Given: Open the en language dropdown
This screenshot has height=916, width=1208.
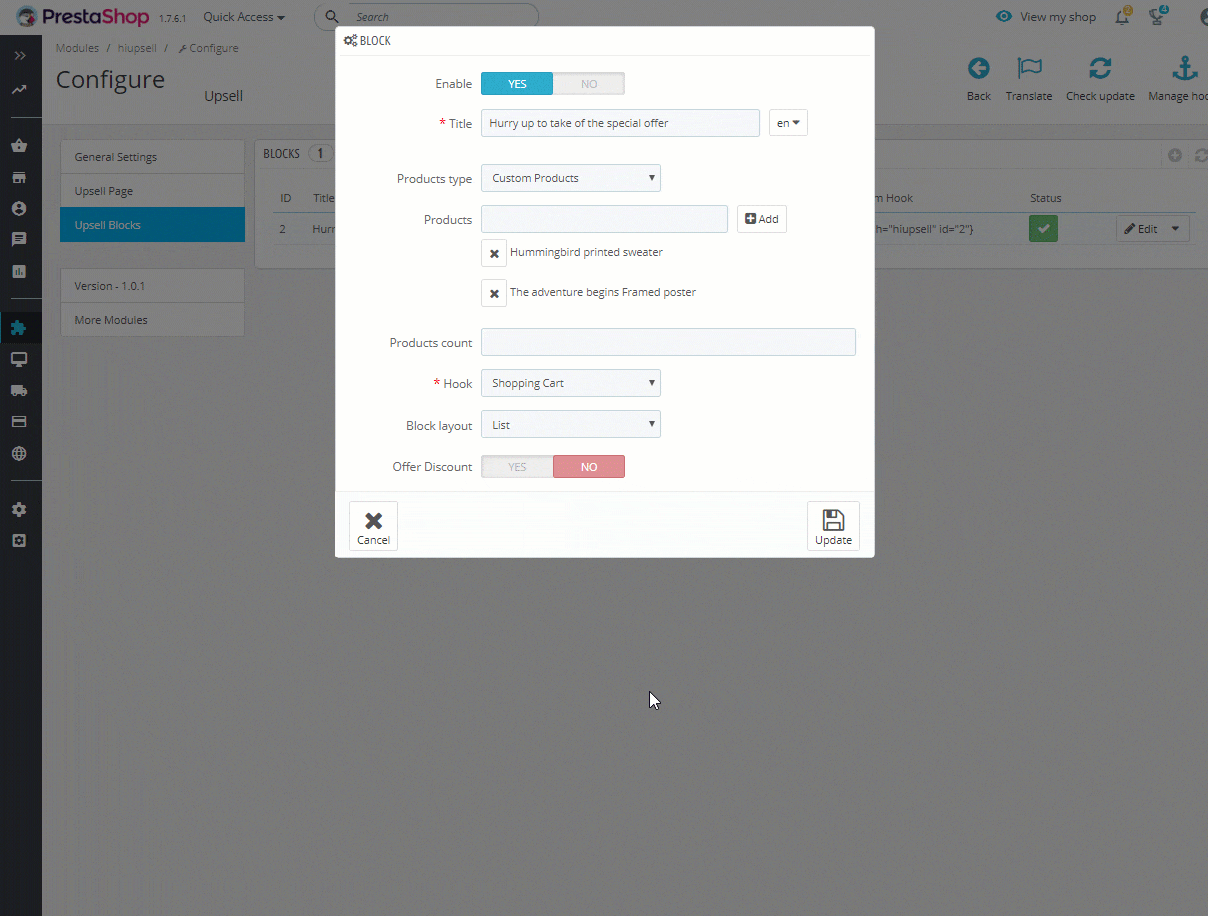Looking at the screenshot, I should click(788, 123).
